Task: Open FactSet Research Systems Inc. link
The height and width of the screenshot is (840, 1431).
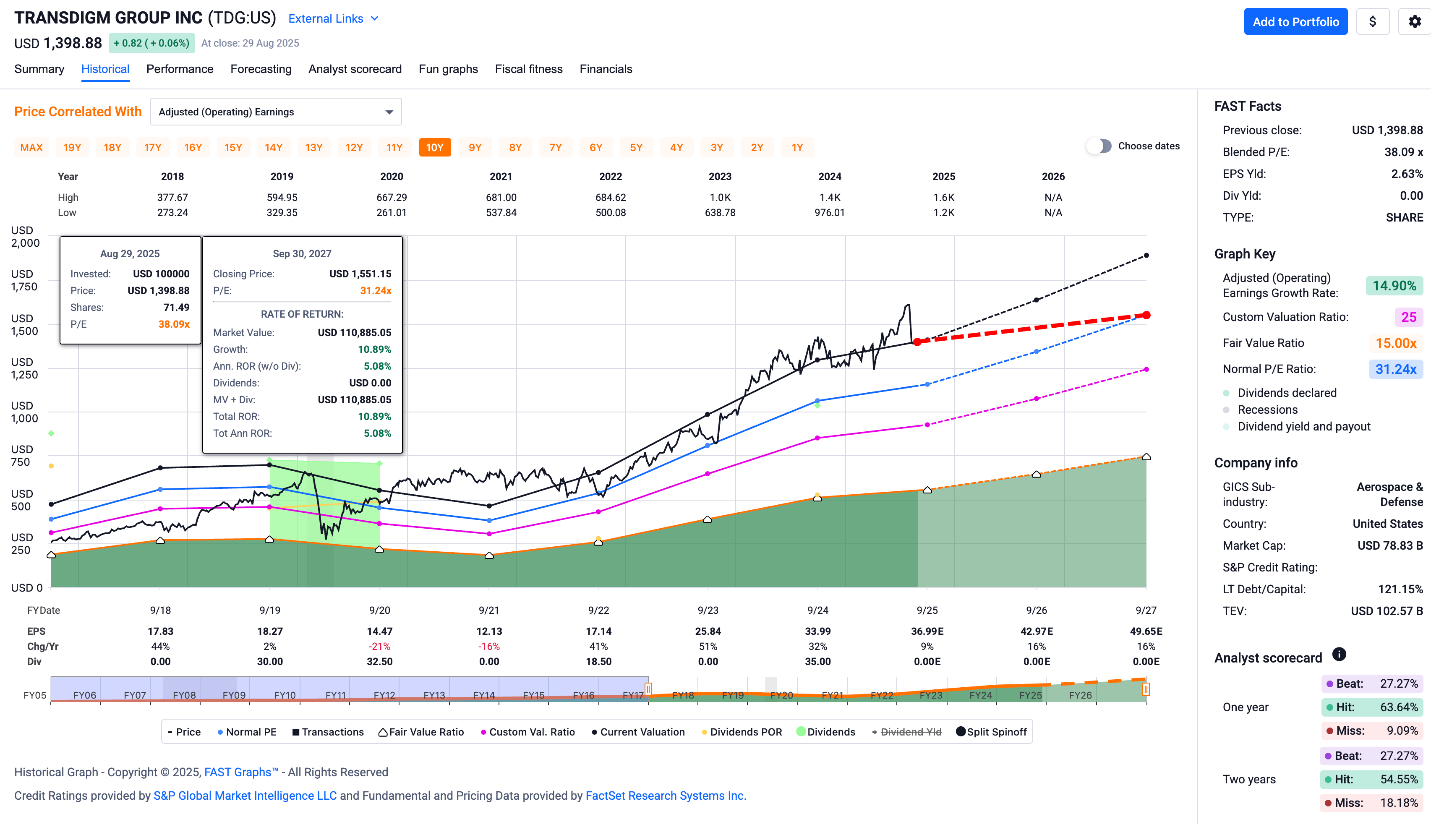Action: click(x=665, y=796)
